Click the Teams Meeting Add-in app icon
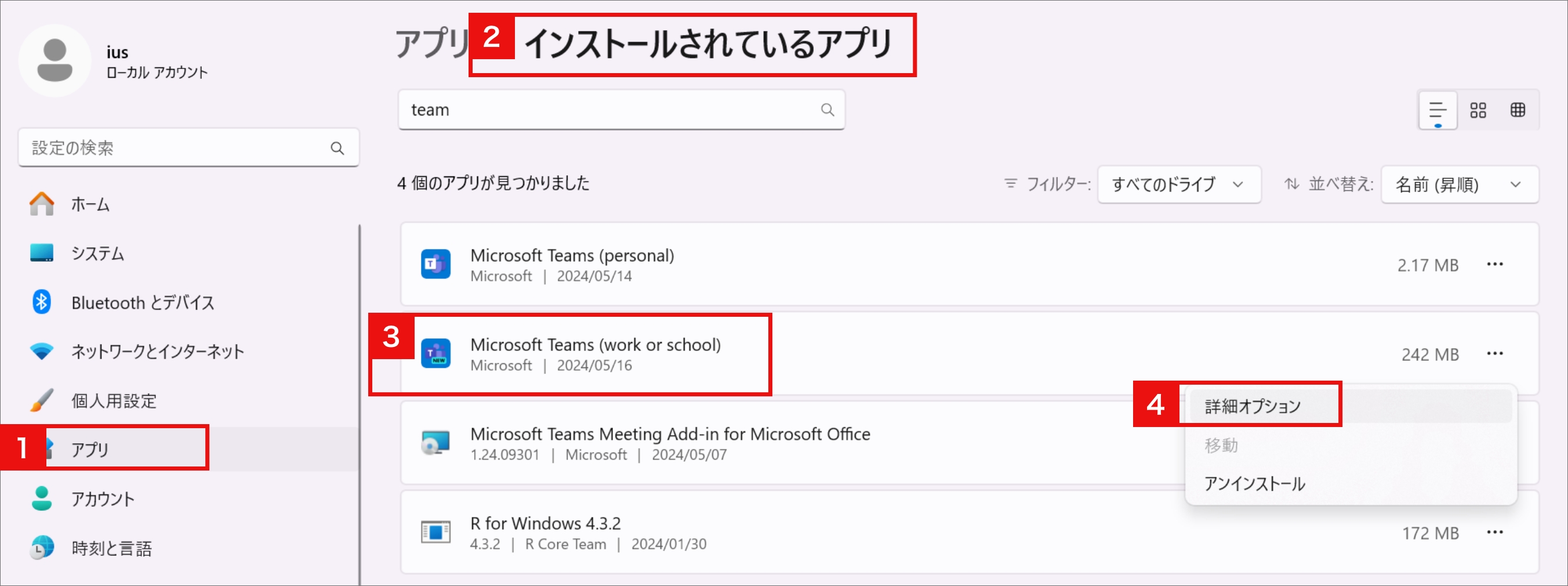Image resolution: width=1568 pixels, height=586 pixels. [x=436, y=443]
